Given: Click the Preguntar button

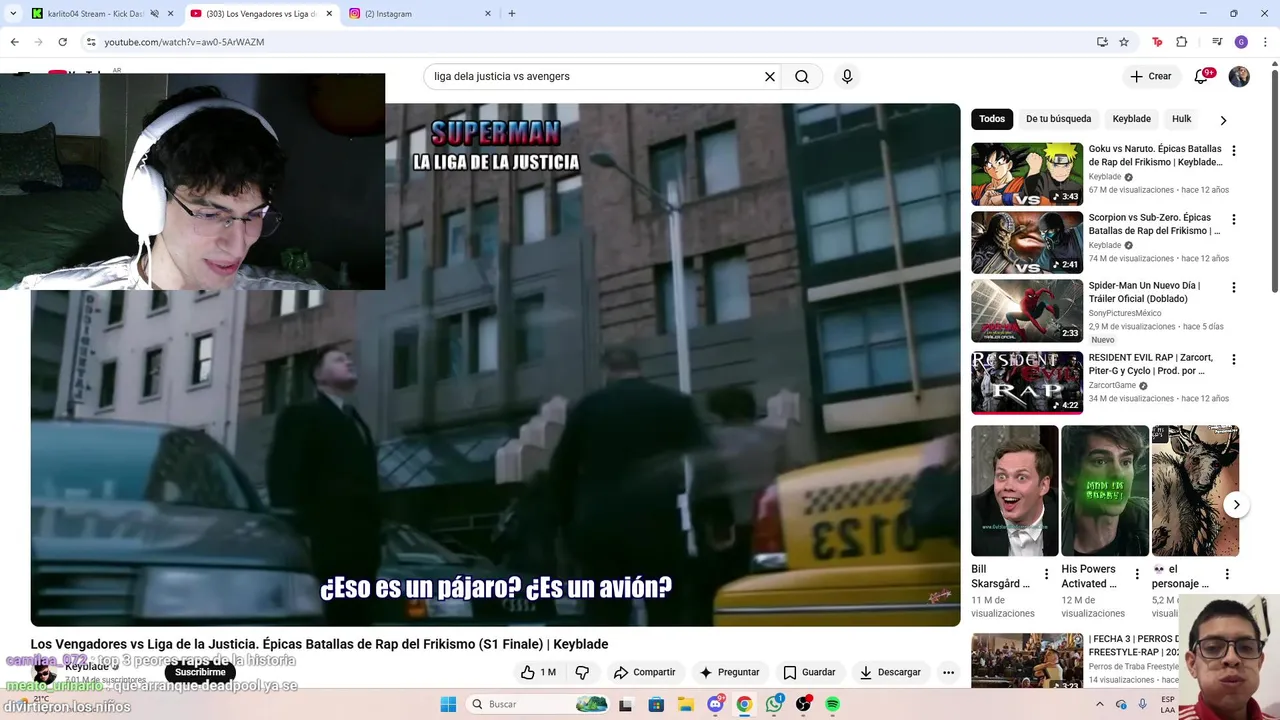Looking at the screenshot, I should point(729,672).
